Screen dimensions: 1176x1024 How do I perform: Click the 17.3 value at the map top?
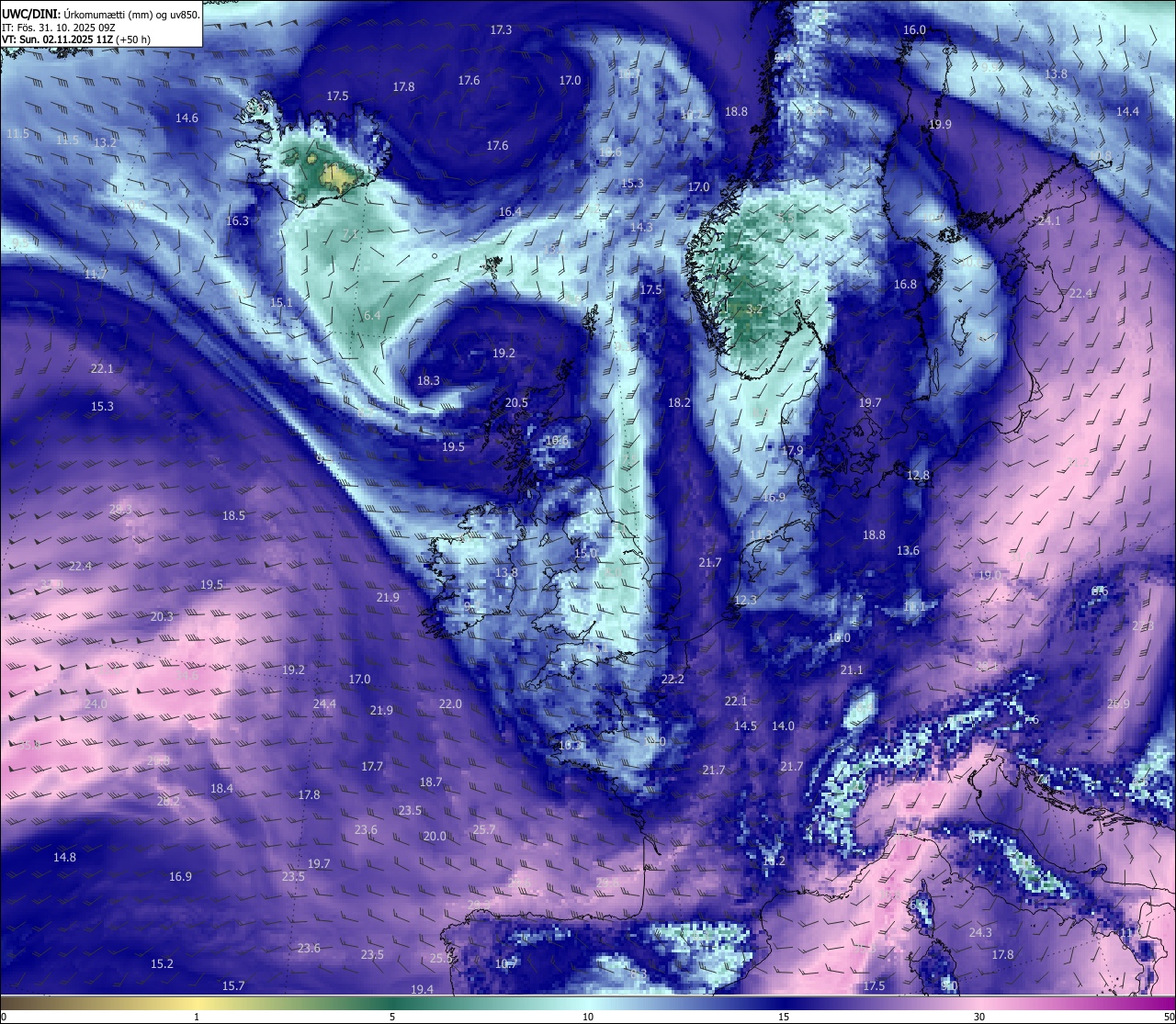tap(501, 30)
